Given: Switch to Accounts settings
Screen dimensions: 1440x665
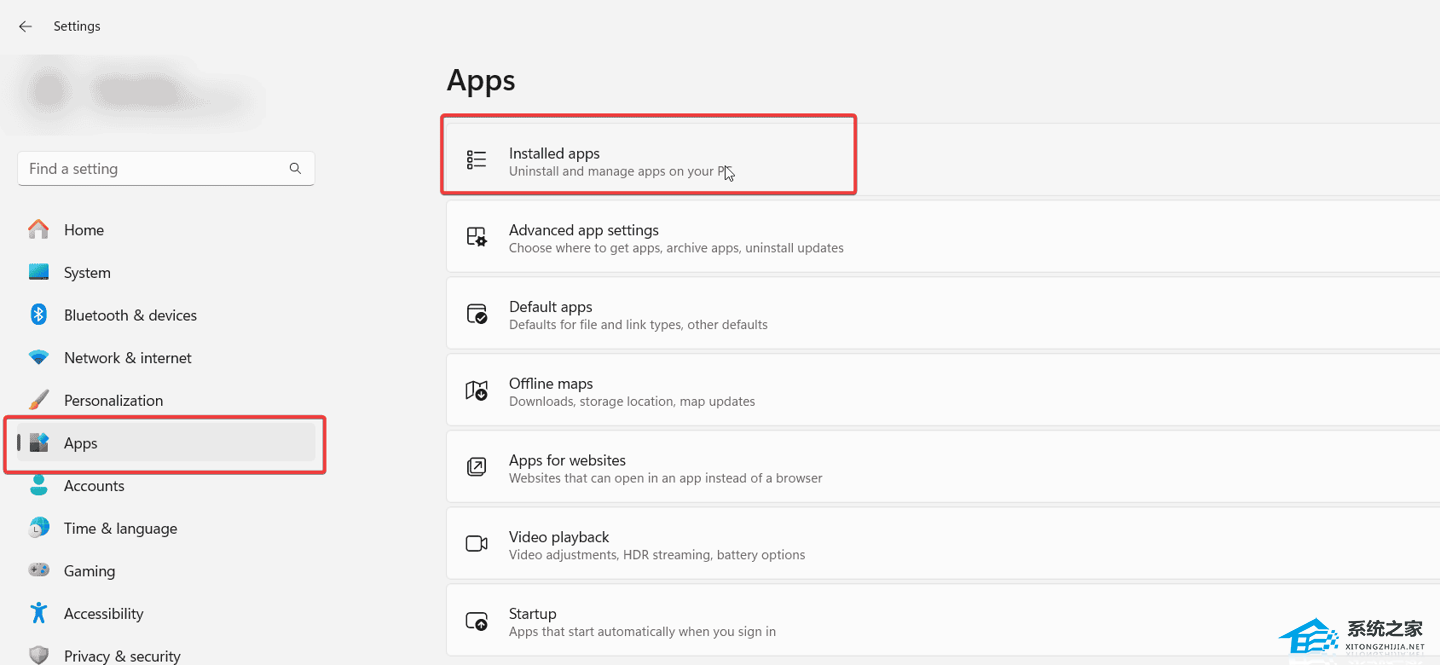Looking at the screenshot, I should pos(94,486).
